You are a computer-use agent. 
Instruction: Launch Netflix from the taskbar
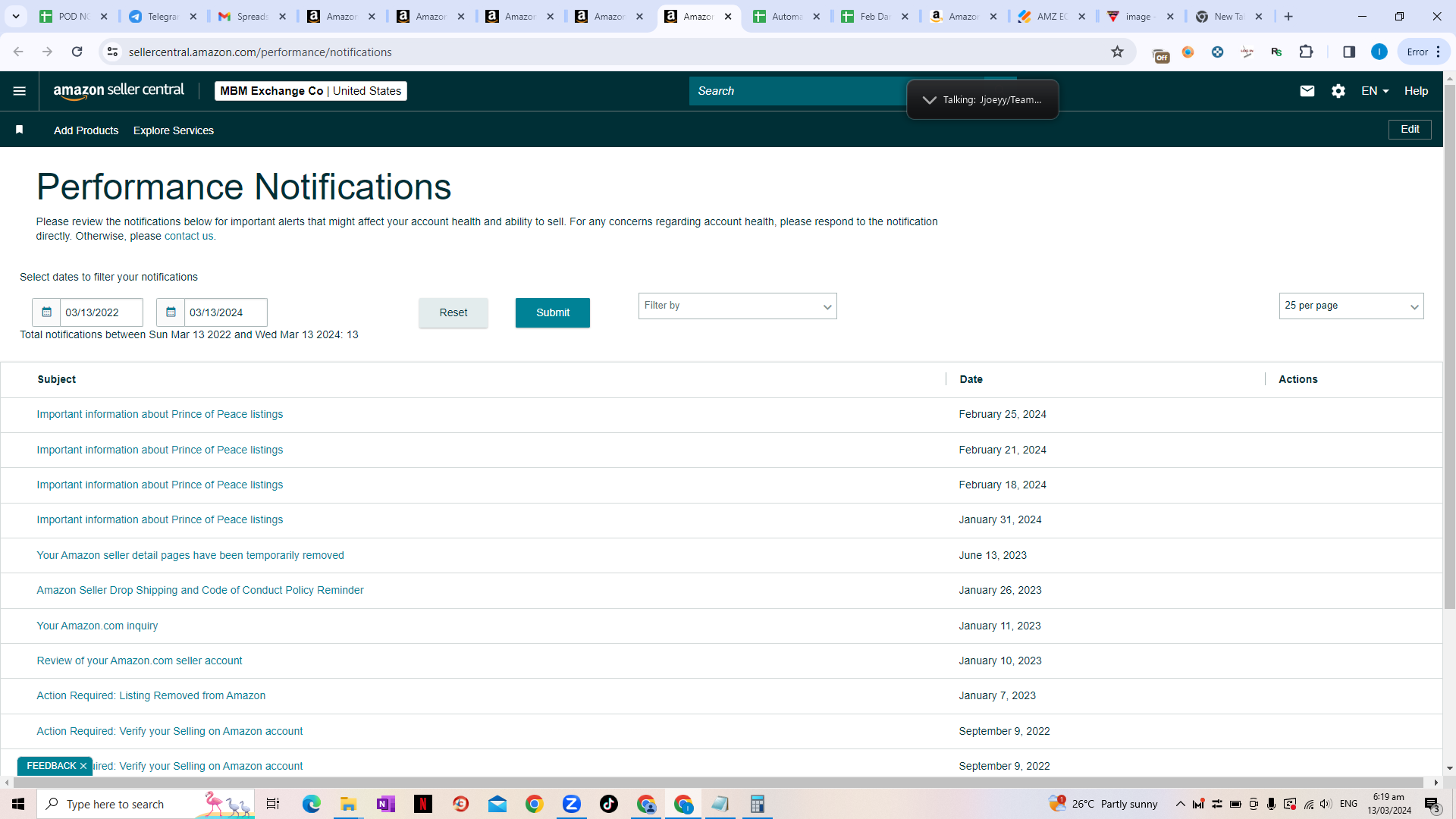(422, 804)
